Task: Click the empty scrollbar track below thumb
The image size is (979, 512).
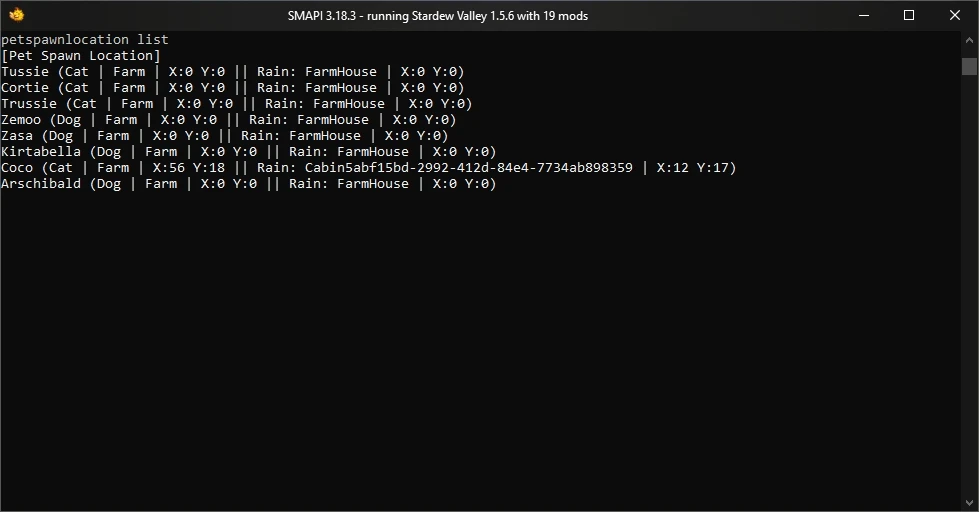Action: pyautogui.click(x=970, y=284)
